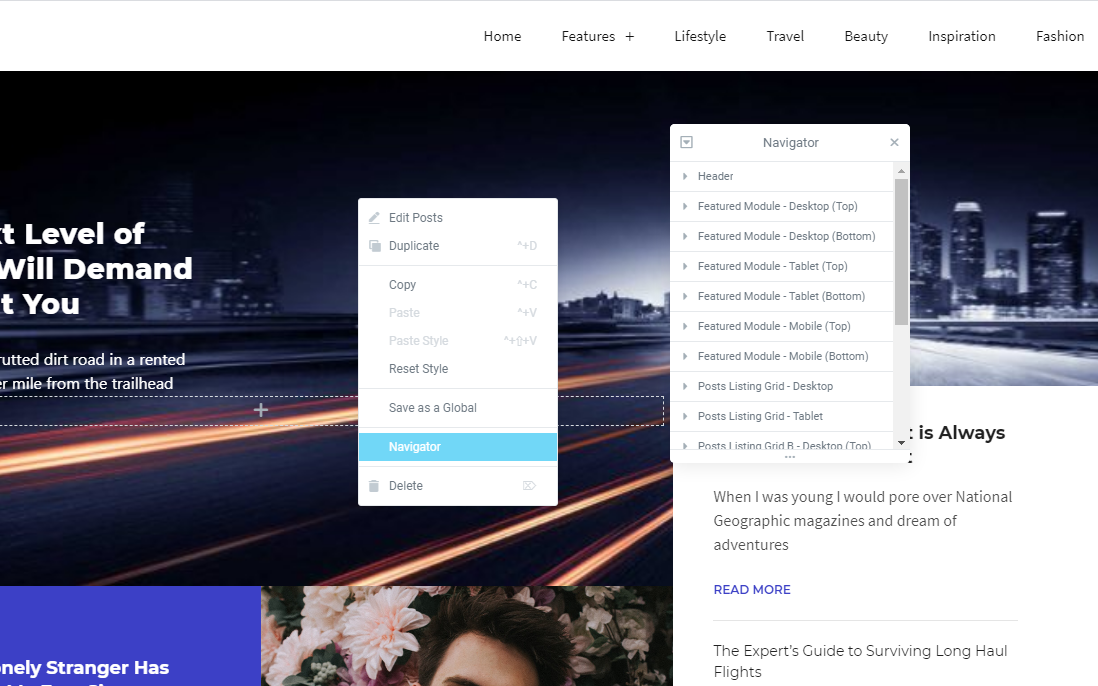Open 'The Expert's Guide to Surviving Long Haul Flights'

[x=860, y=662]
